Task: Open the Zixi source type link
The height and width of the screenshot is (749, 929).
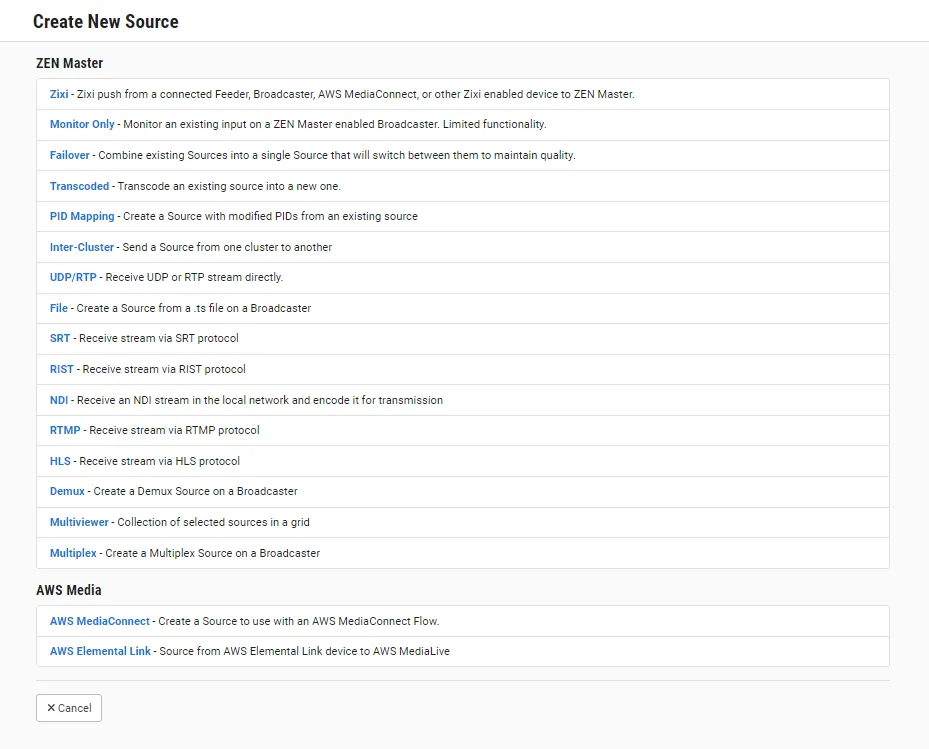Action: pos(59,94)
